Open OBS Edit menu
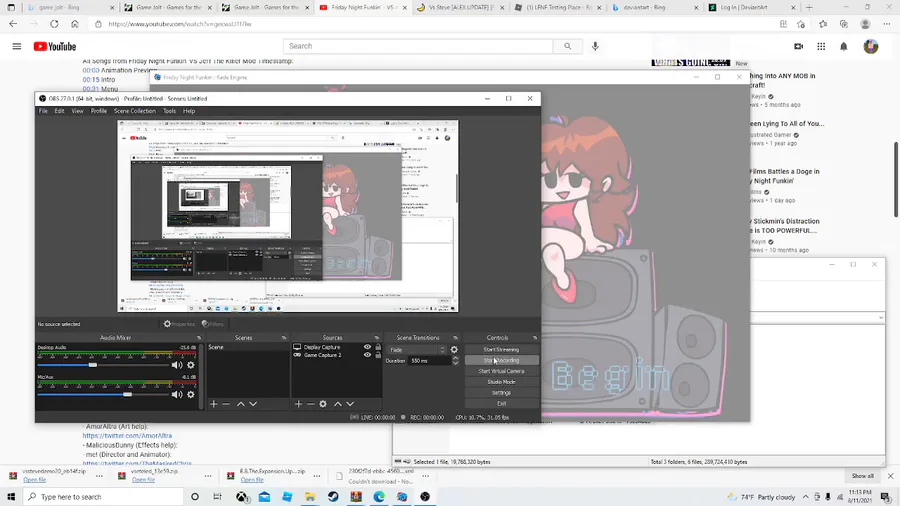This screenshot has height=506, width=900. [x=59, y=111]
